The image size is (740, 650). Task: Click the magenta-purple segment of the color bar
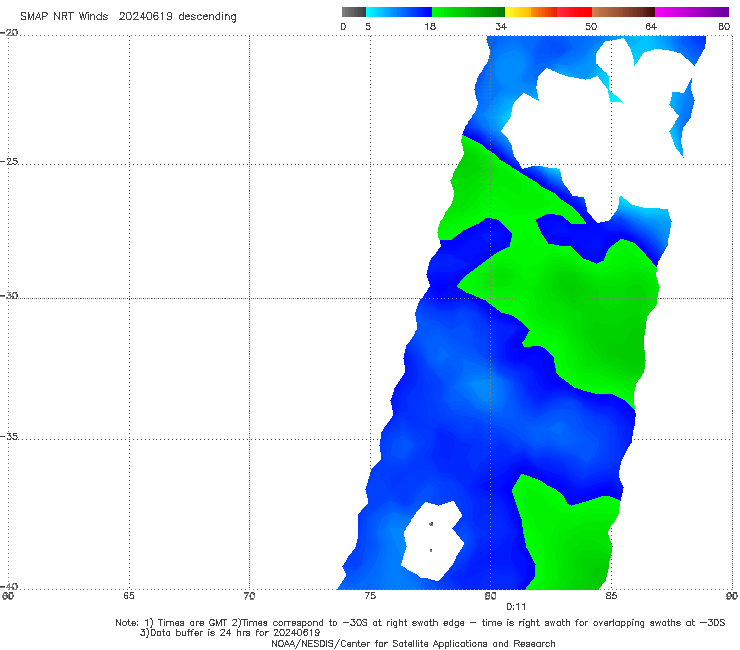coord(692,12)
